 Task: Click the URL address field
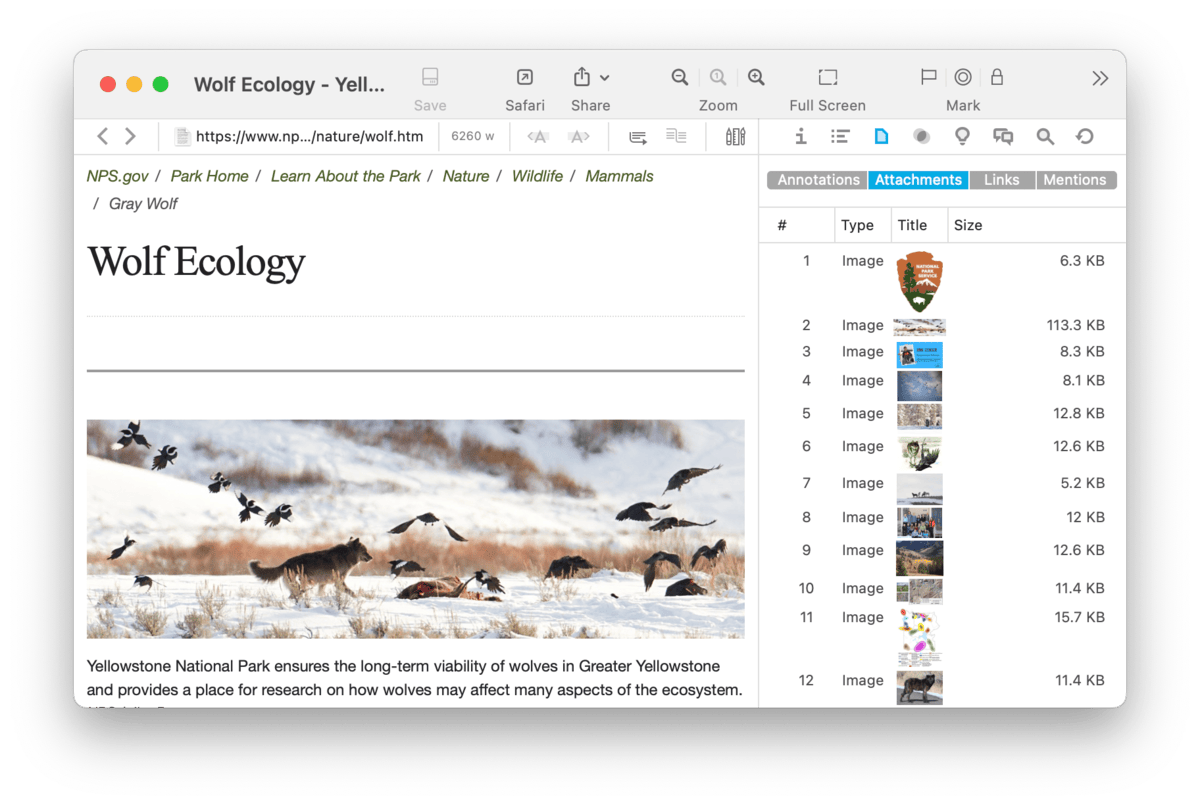[308, 137]
